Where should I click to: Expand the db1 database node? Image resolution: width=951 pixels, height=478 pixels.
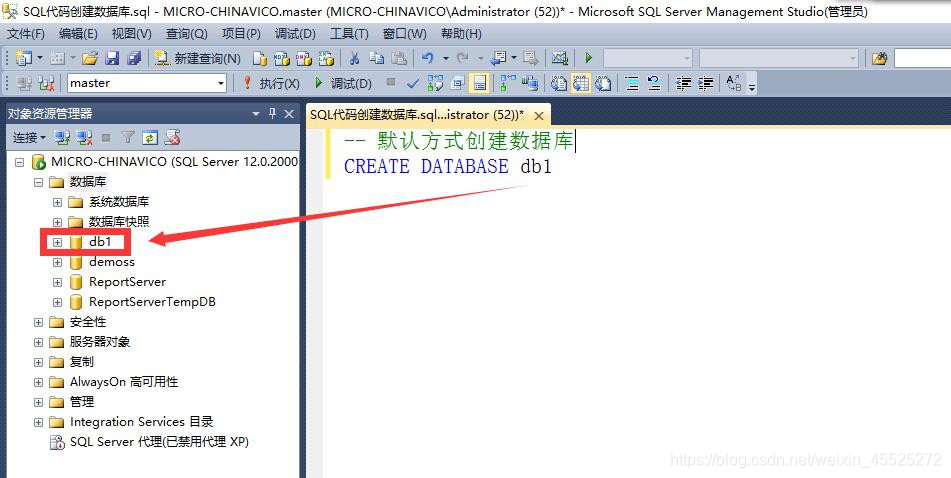click(58, 242)
